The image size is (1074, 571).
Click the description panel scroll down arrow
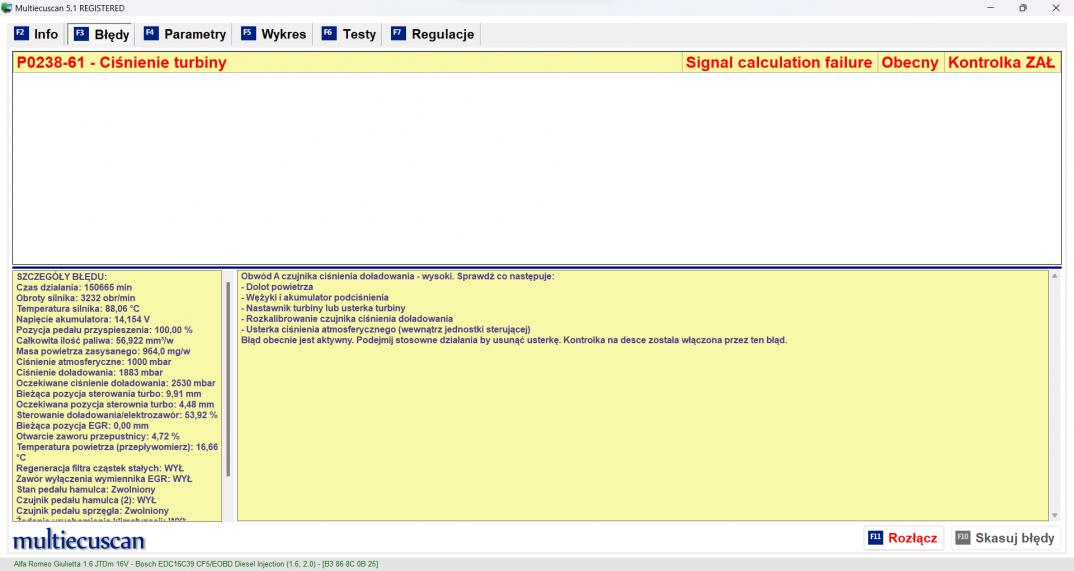click(1055, 516)
